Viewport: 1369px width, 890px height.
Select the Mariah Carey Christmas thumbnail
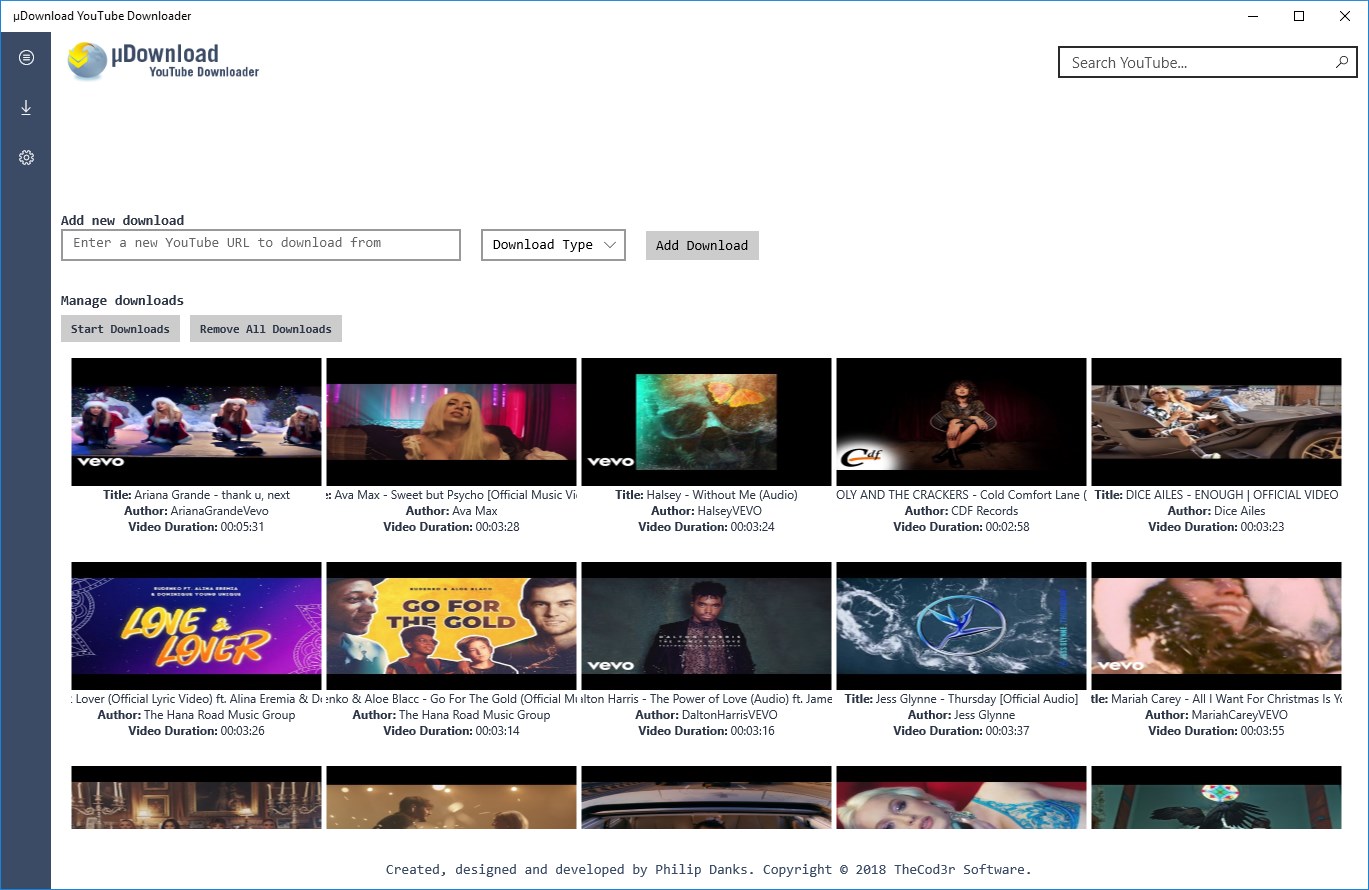point(1216,626)
